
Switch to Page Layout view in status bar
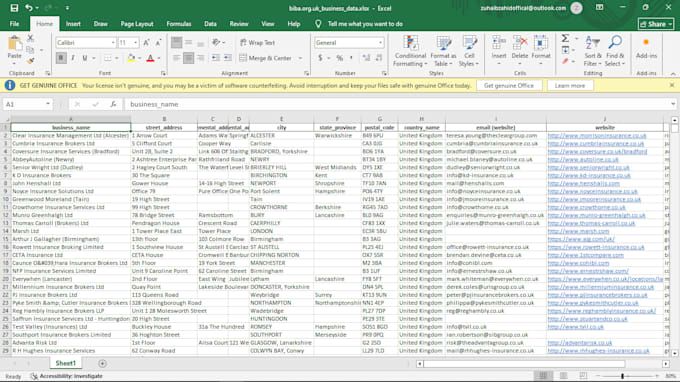[563, 375]
